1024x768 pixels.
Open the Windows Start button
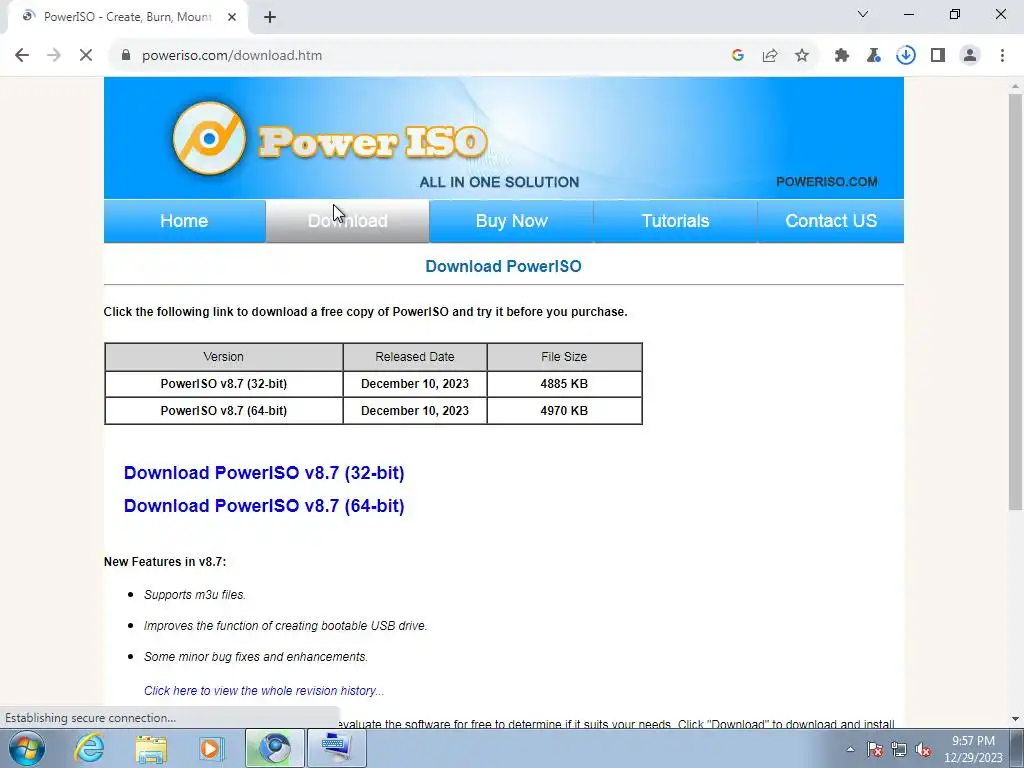27,748
